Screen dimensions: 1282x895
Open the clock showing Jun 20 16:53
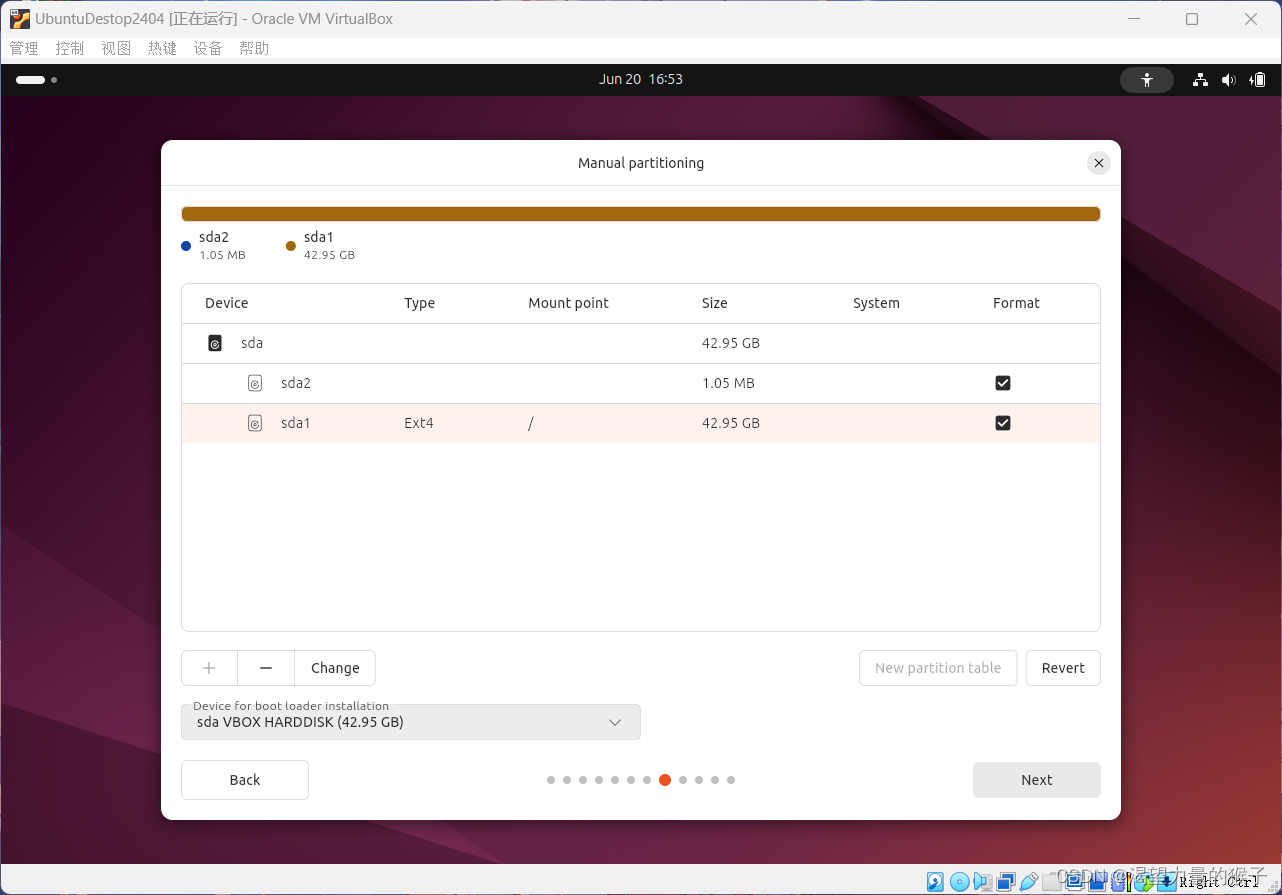pos(641,80)
